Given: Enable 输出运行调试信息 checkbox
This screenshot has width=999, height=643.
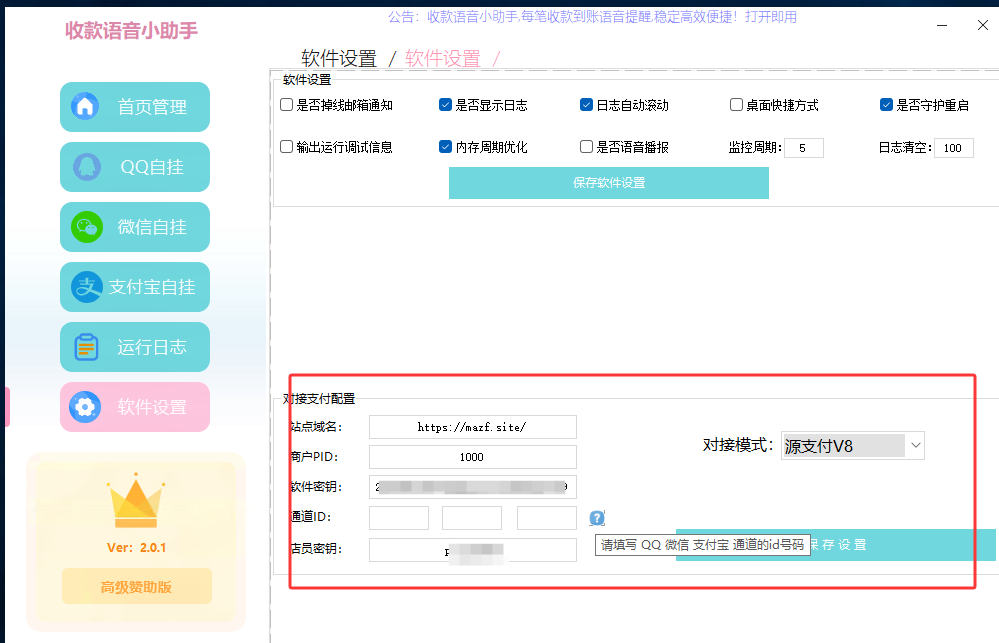Looking at the screenshot, I should tap(287, 147).
